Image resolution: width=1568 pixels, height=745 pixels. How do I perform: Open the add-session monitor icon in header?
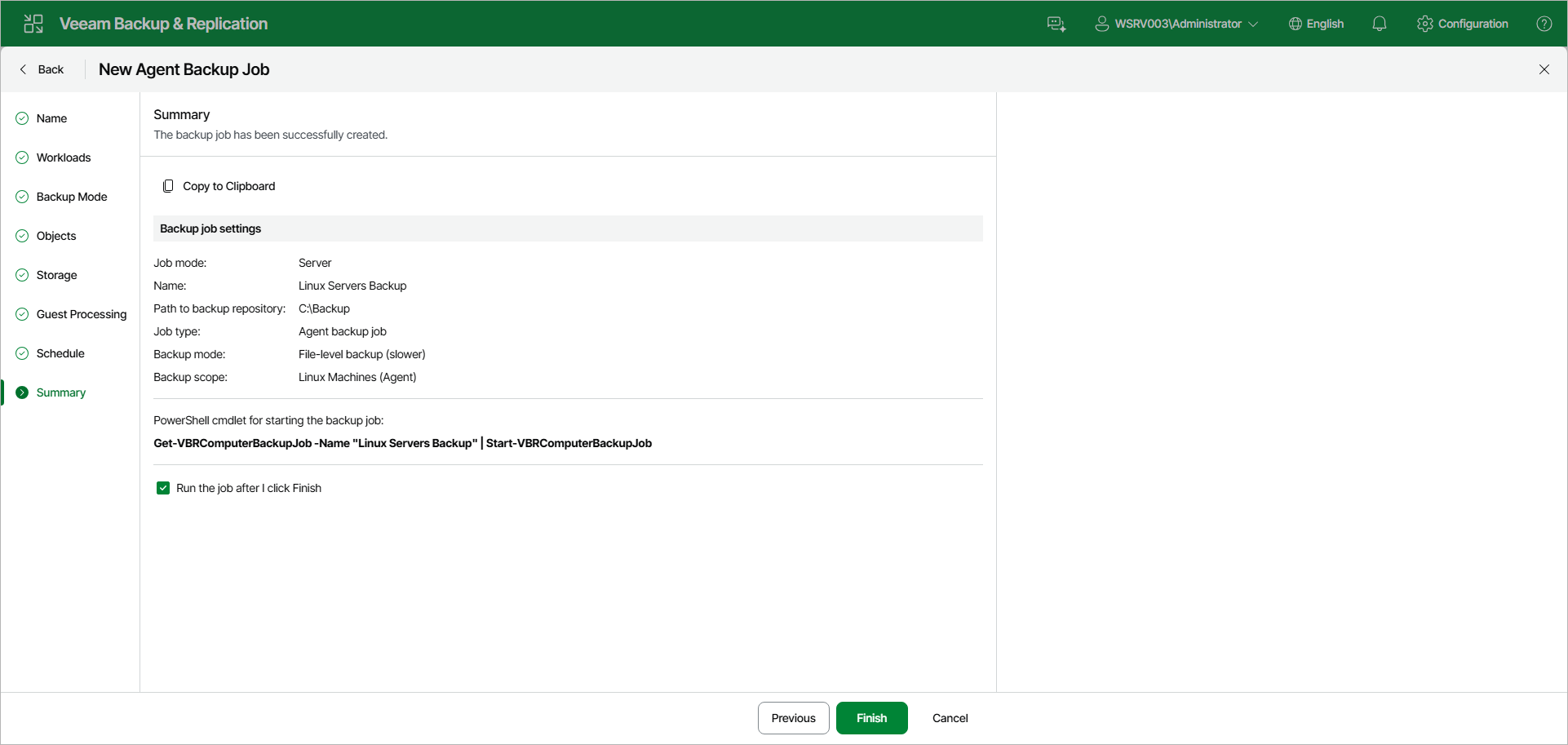coord(1056,24)
